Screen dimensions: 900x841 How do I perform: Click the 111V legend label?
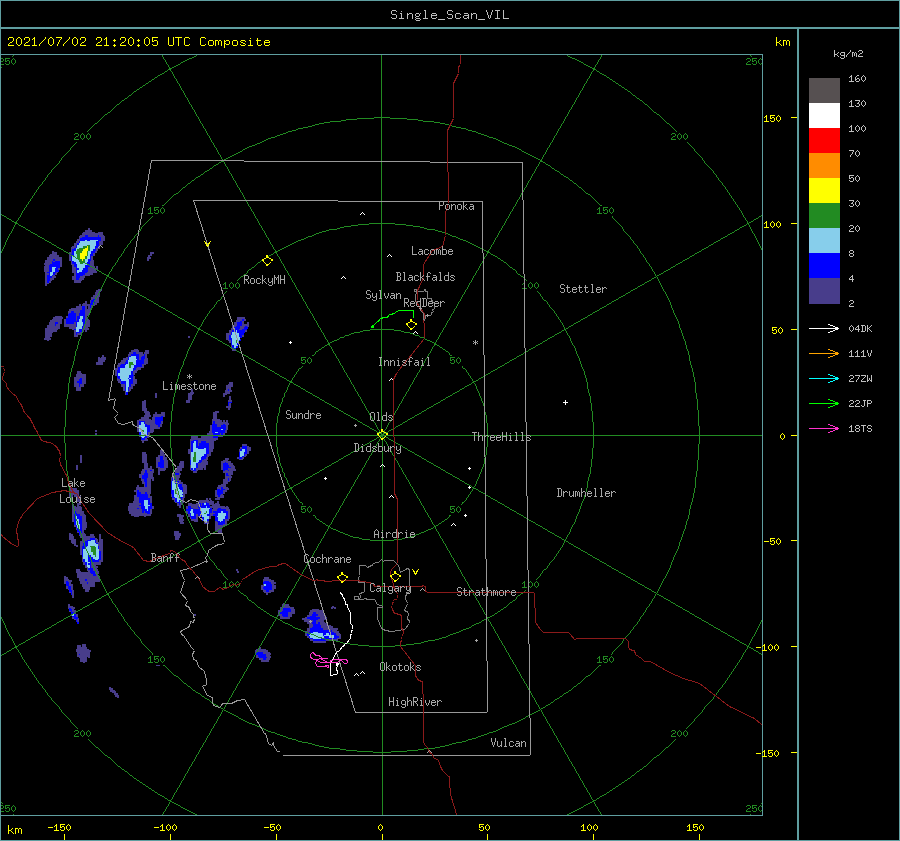click(860, 354)
